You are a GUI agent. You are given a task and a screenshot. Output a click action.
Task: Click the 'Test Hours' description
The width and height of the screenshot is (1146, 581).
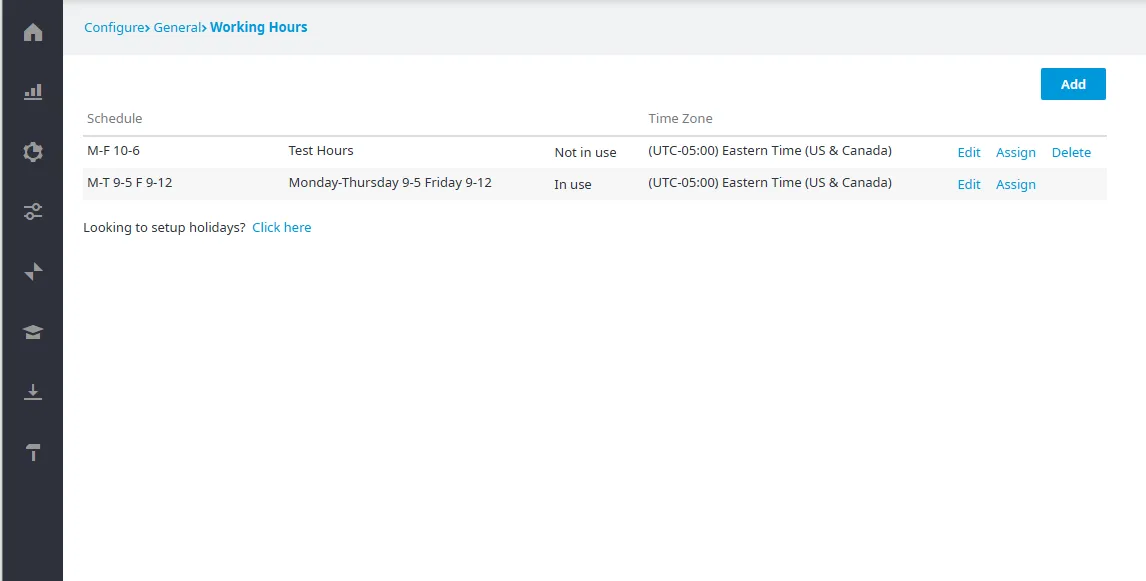[321, 151]
